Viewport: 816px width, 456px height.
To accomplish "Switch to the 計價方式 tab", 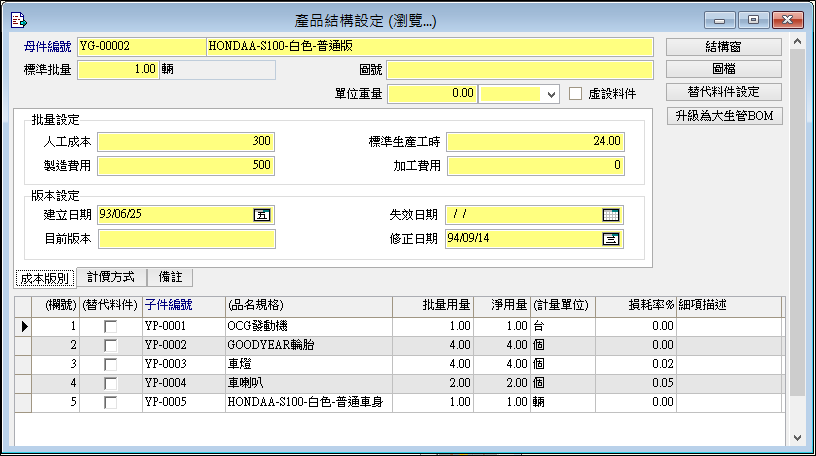I will [114, 277].
